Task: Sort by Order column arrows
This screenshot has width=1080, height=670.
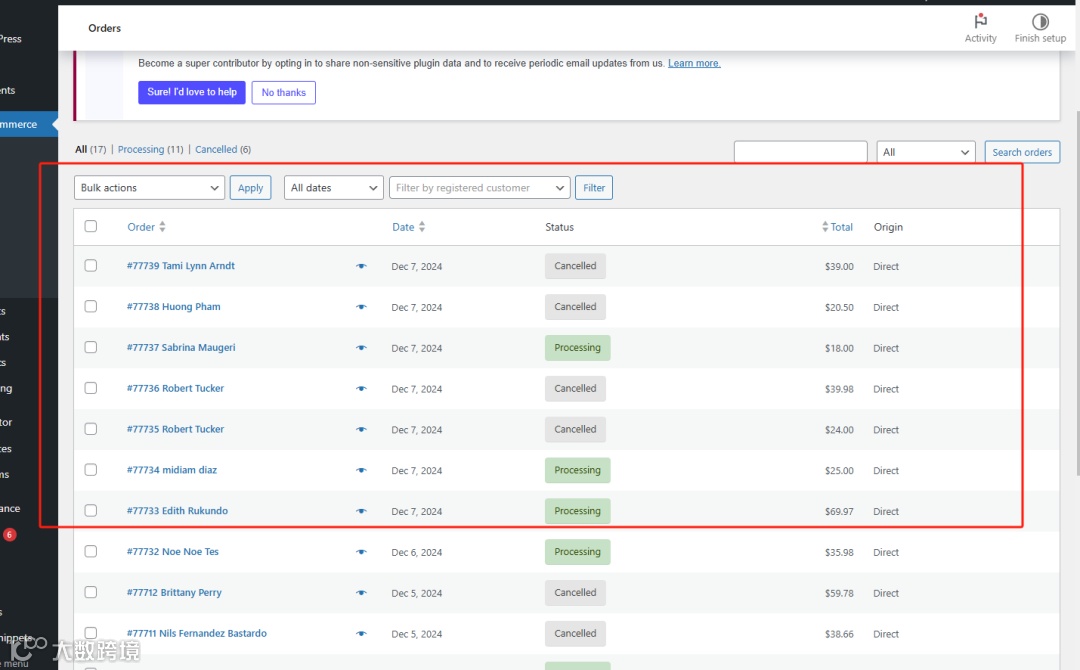Action: click(x=163, y=227)
